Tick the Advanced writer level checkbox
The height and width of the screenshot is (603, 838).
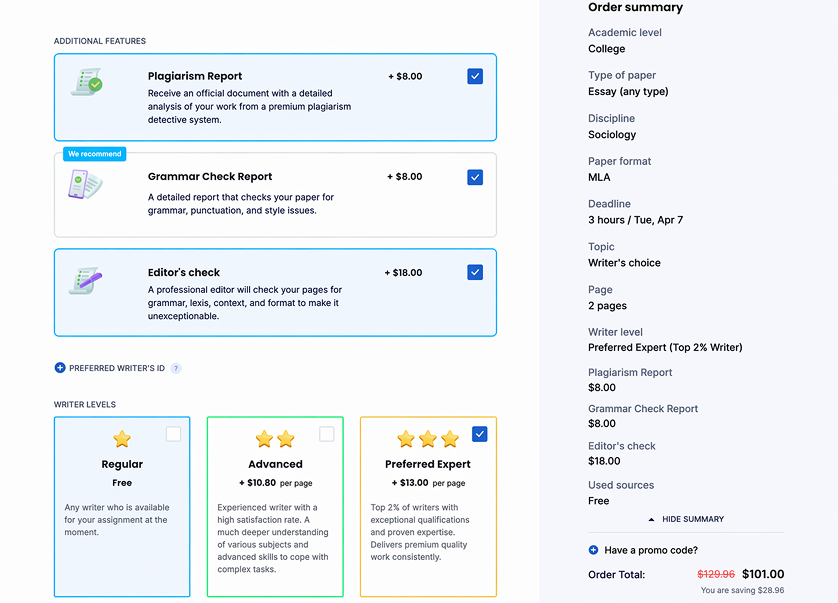click(326, 434)
